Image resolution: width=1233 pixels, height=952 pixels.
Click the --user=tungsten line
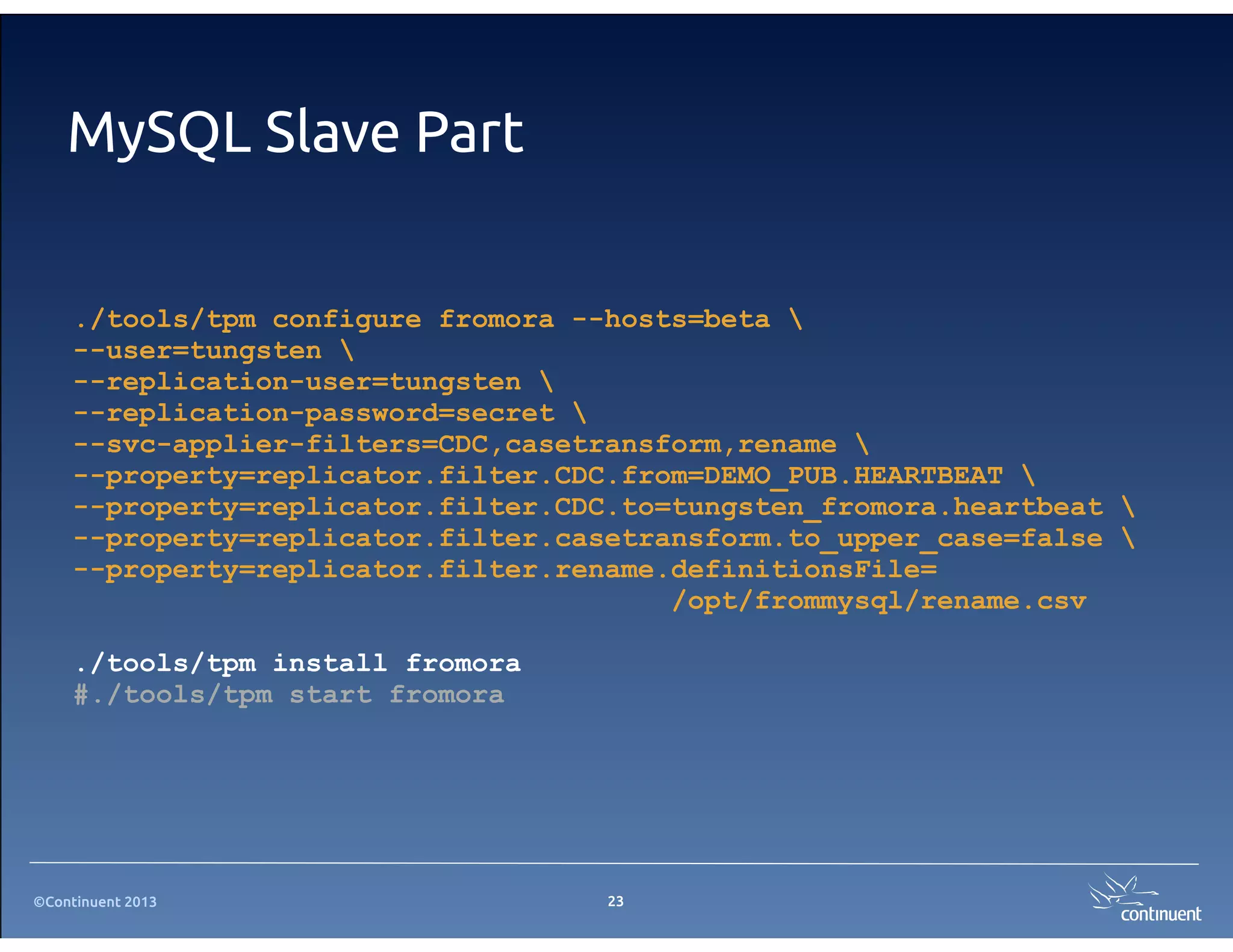pyautogui.click(x=214, y=350)
